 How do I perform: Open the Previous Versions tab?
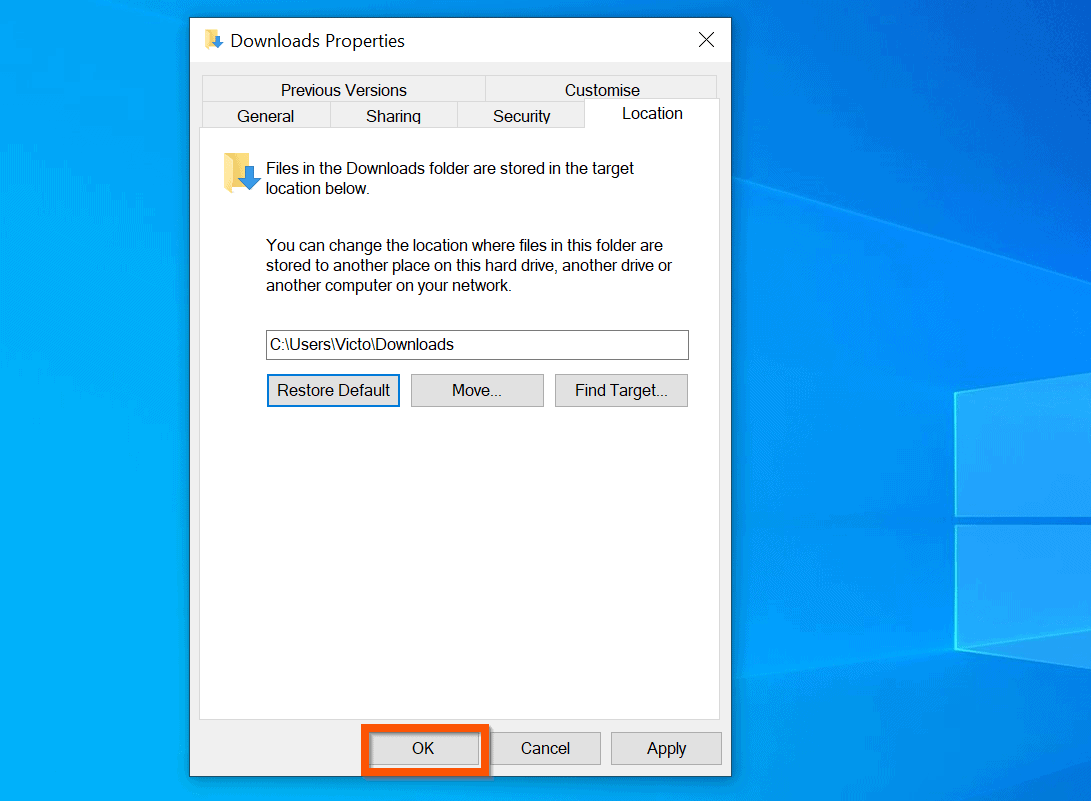click(344, 89)
